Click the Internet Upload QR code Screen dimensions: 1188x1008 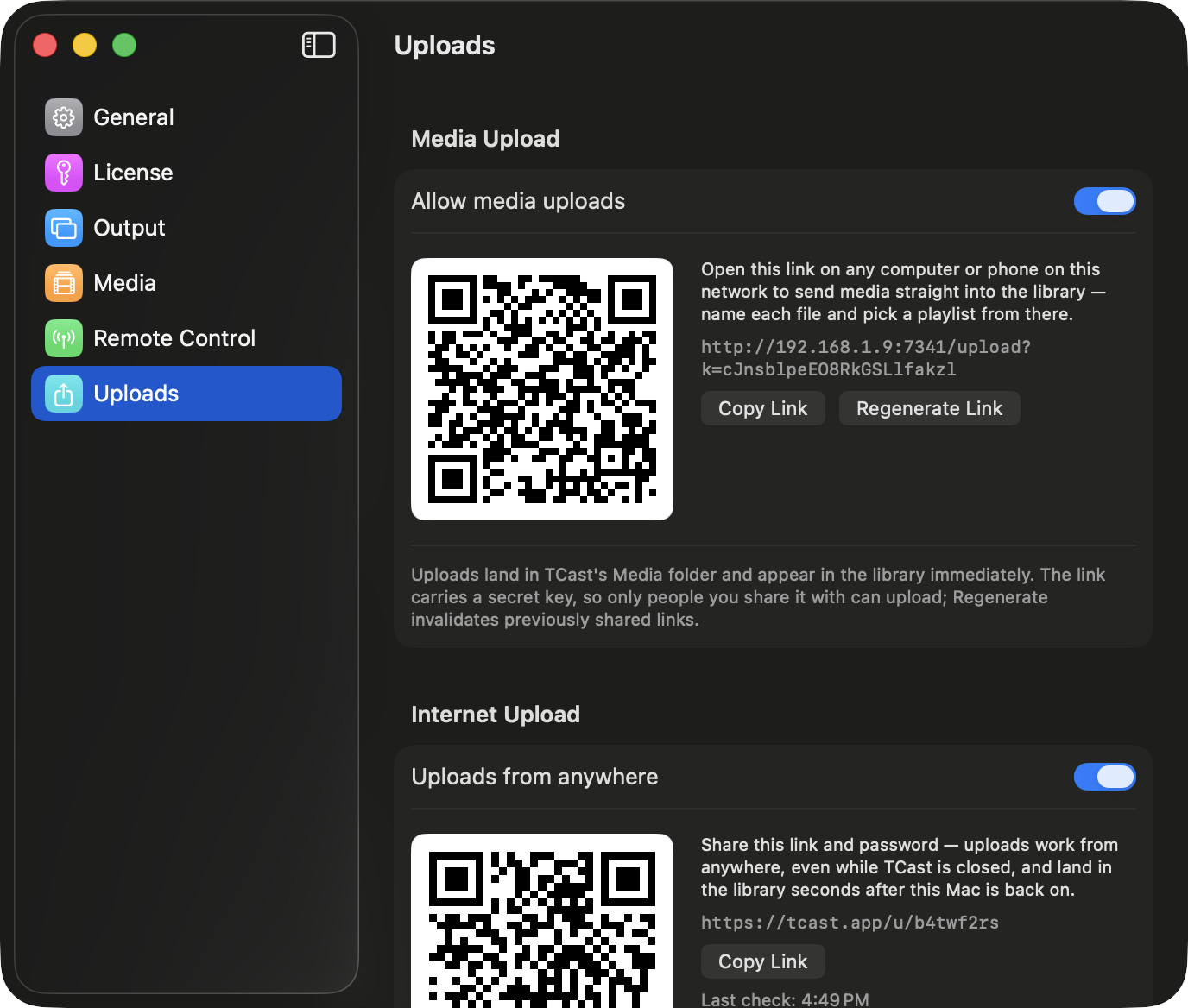542,921
